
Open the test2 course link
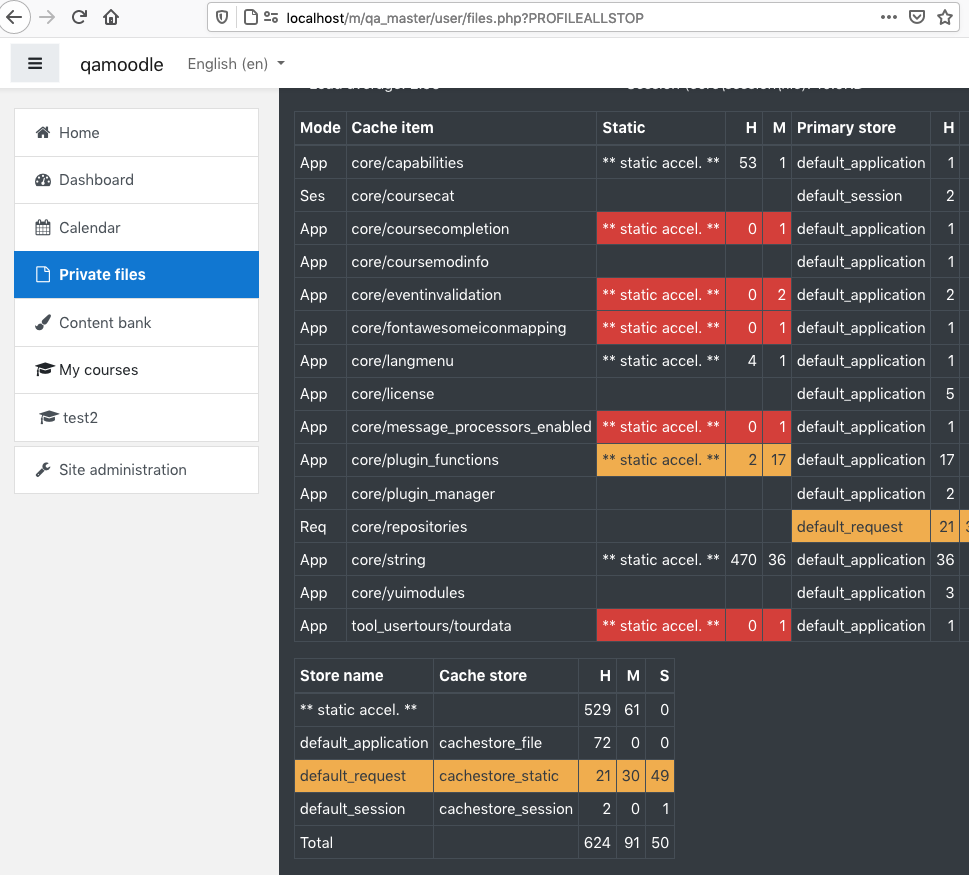137,418
